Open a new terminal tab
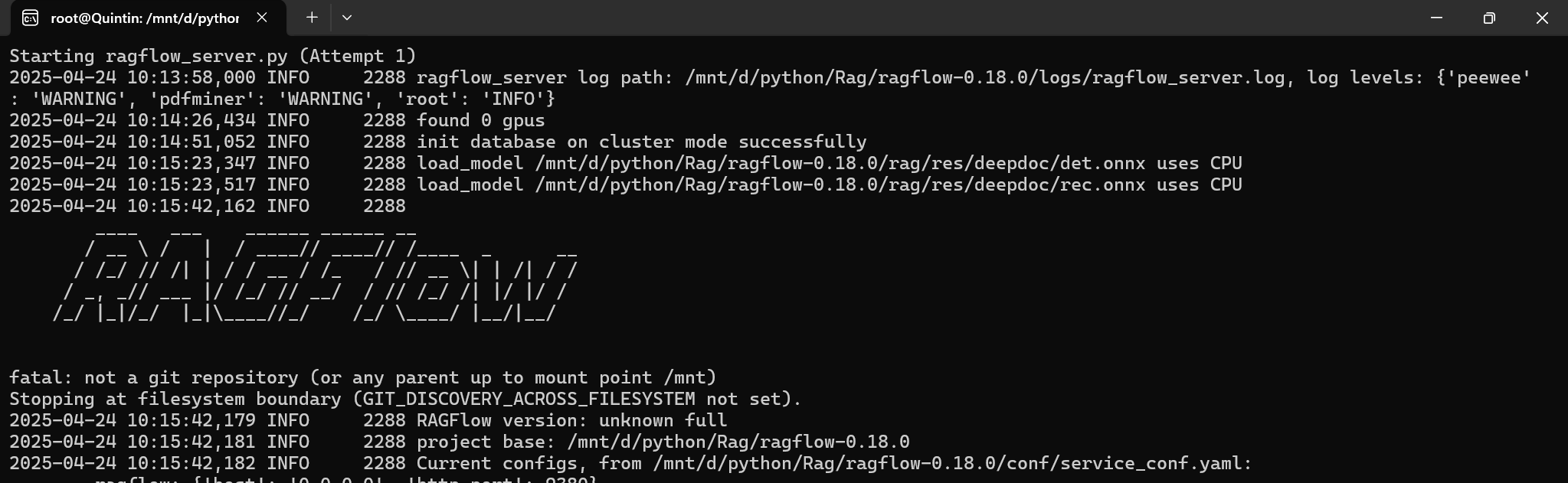This screenshot has width=1568, height=483. (x=311, y=18)
